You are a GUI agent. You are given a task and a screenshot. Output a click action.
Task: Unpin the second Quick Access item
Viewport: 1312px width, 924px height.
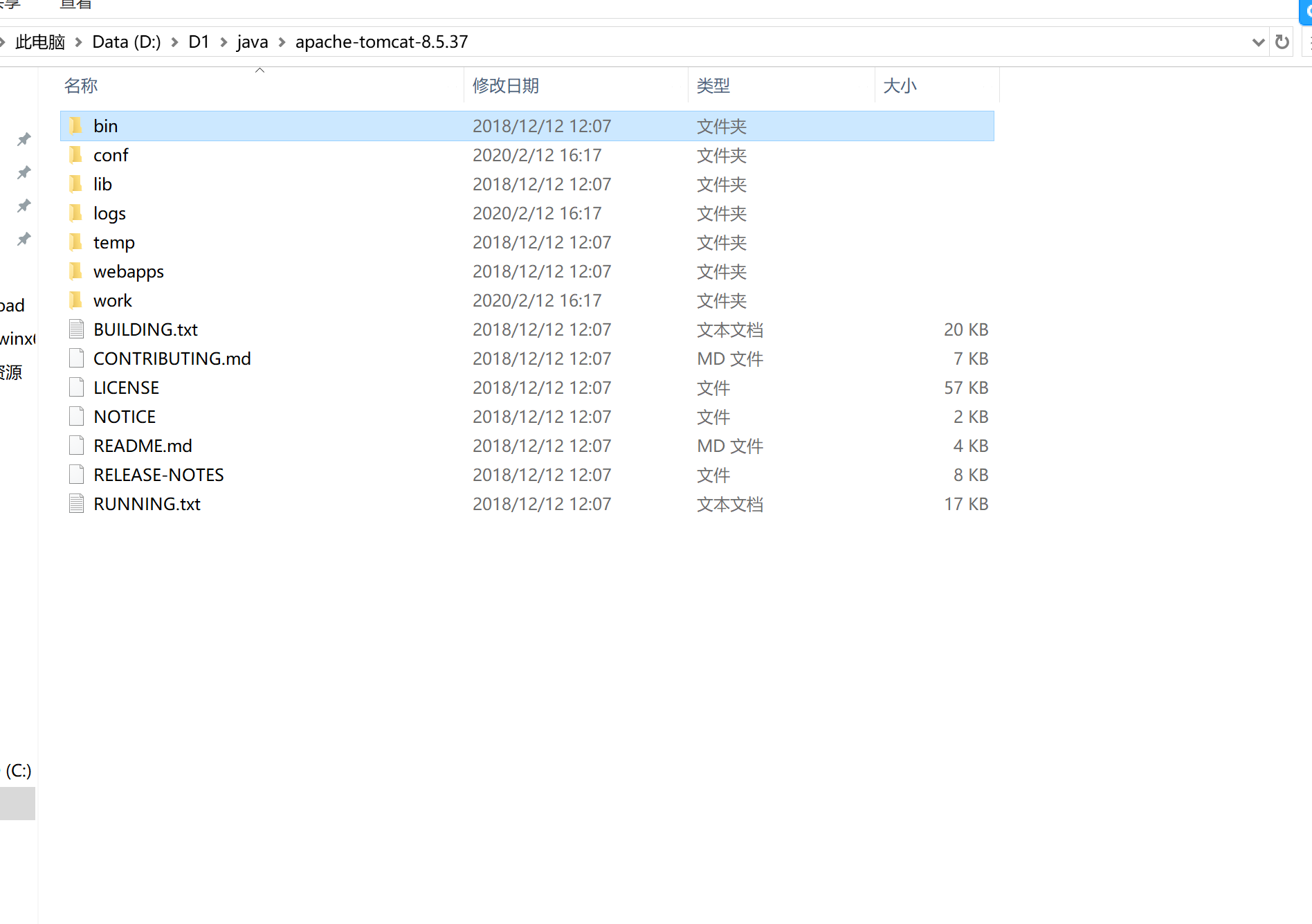(23, 172)
